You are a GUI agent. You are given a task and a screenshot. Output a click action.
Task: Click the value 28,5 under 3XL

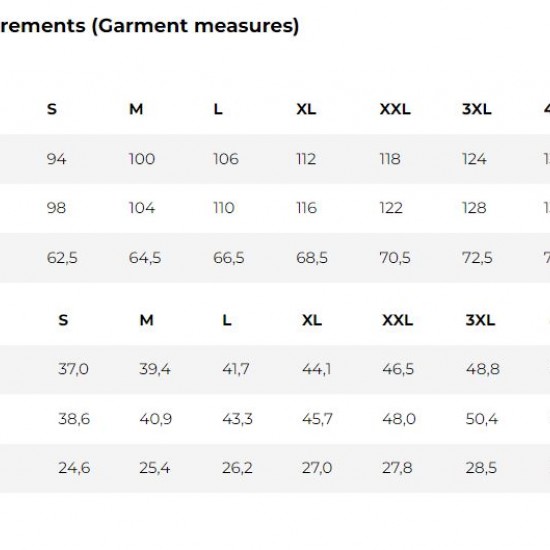481,468
